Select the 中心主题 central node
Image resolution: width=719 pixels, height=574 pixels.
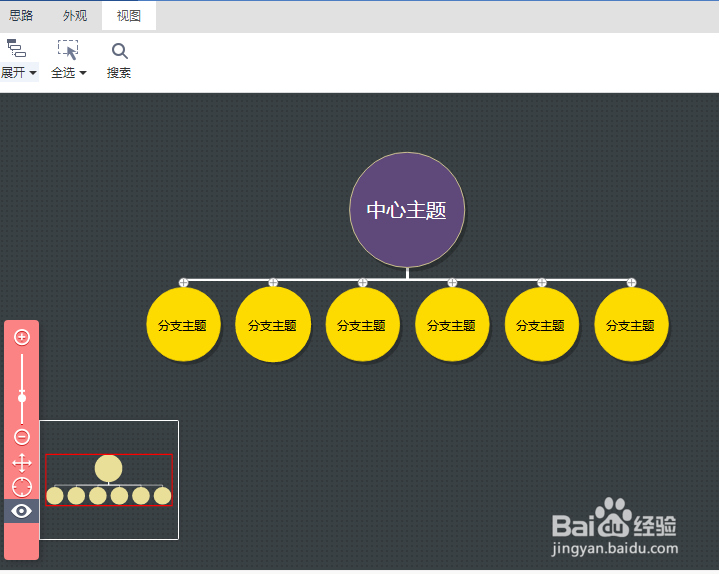[407, 210]
